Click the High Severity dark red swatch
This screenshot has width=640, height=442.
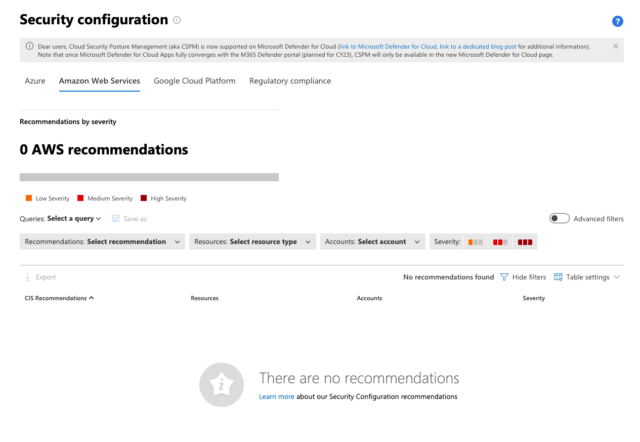click(143, 198)
